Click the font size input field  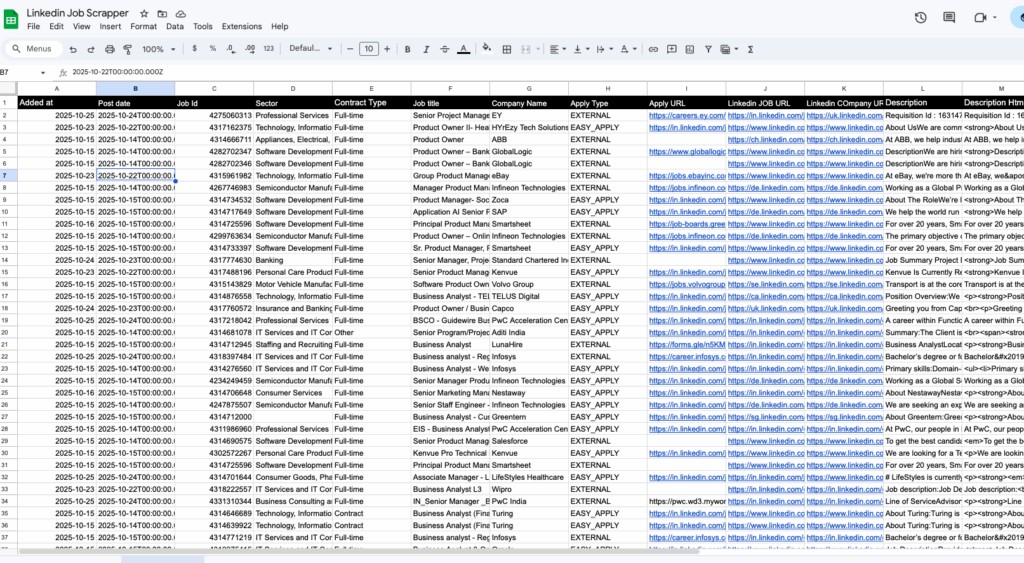(368, 49)
